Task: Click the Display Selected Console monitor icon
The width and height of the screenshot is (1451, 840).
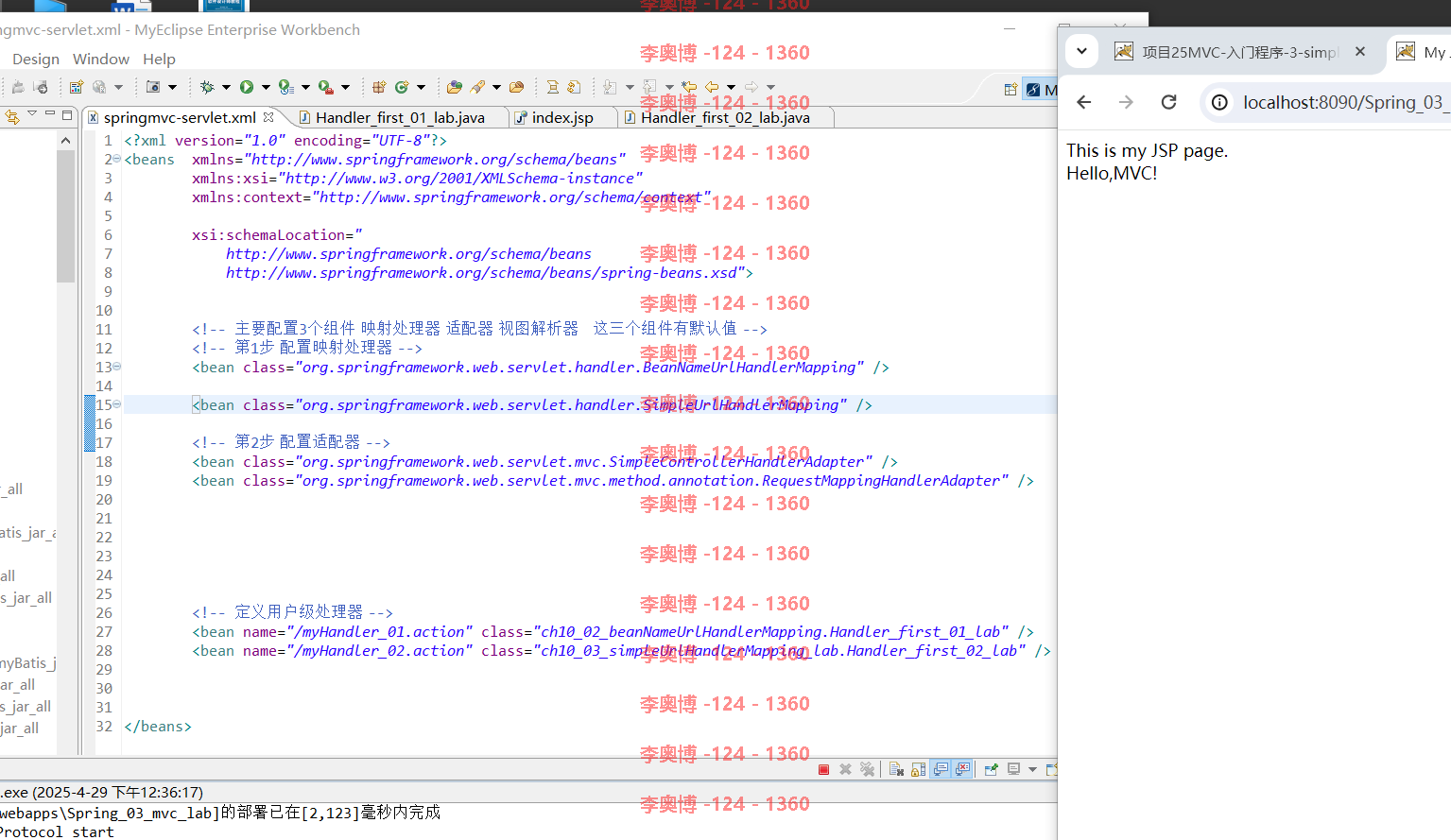Action: [x=1013, y=769]
